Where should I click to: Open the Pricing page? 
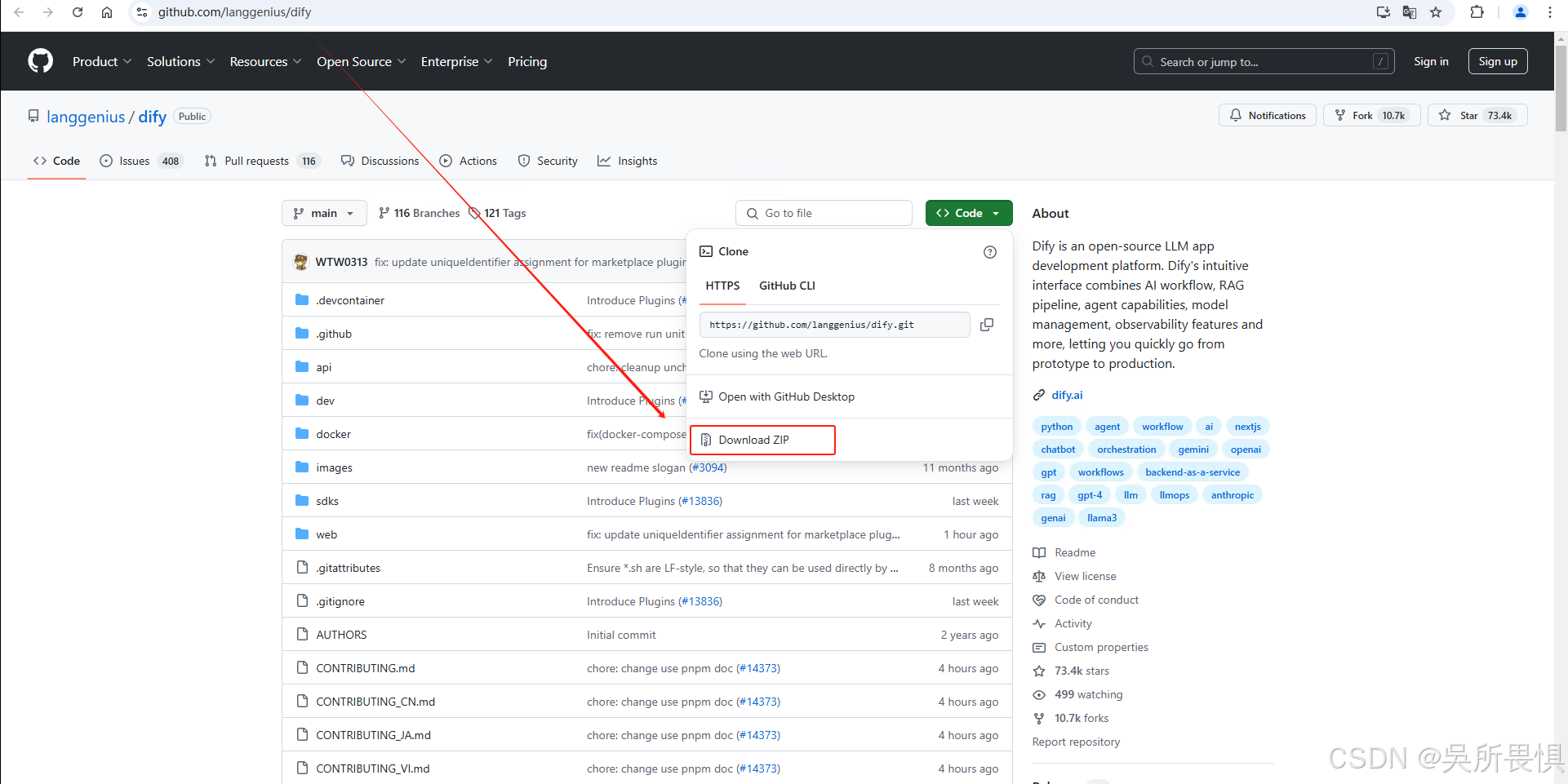point(527,61)
